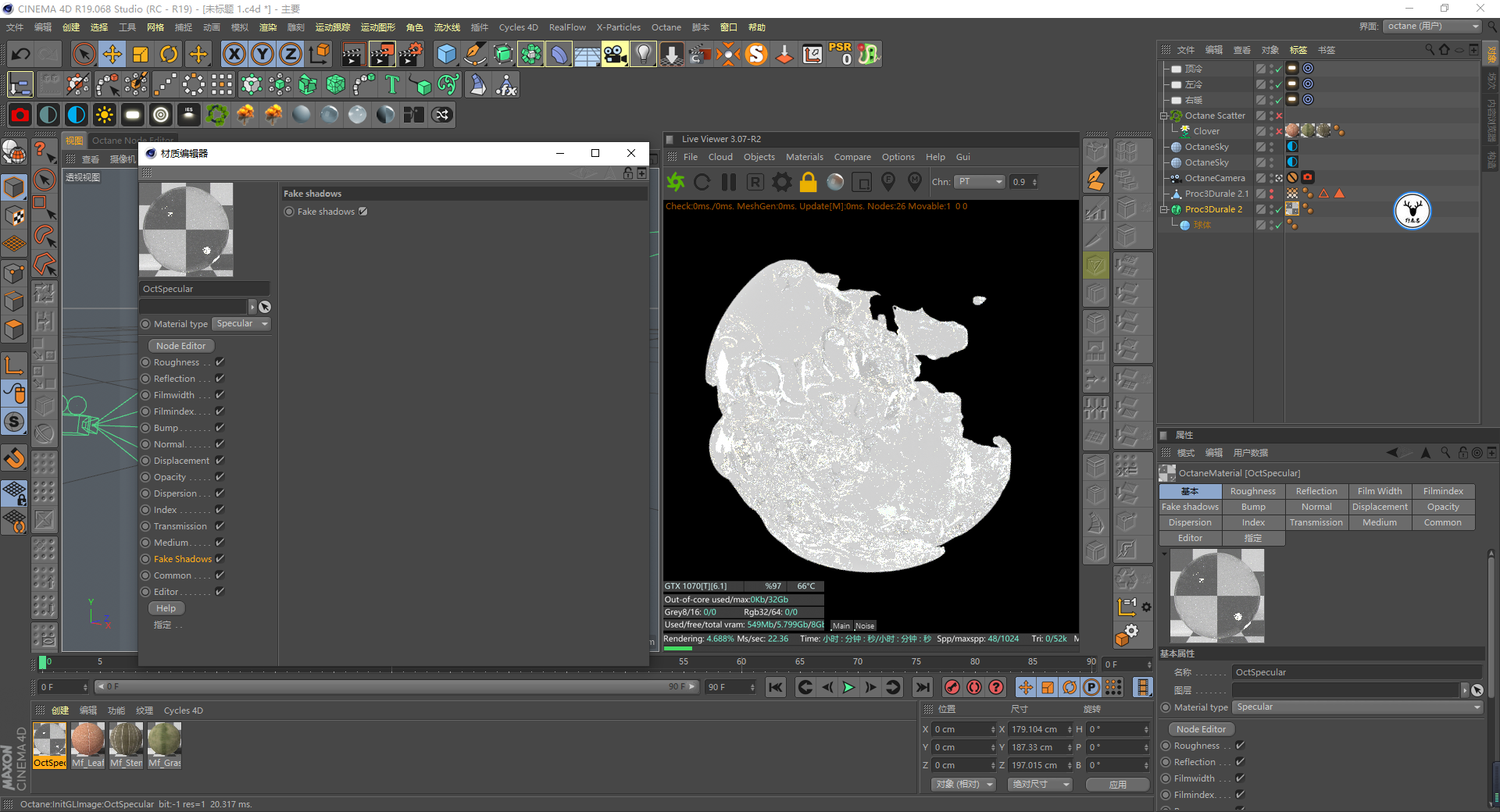The height and width of the screenshot is (812, 1500).
Task: Toggle Displacement channel checkbox in material editor
Action: click(x=220, y=460)
